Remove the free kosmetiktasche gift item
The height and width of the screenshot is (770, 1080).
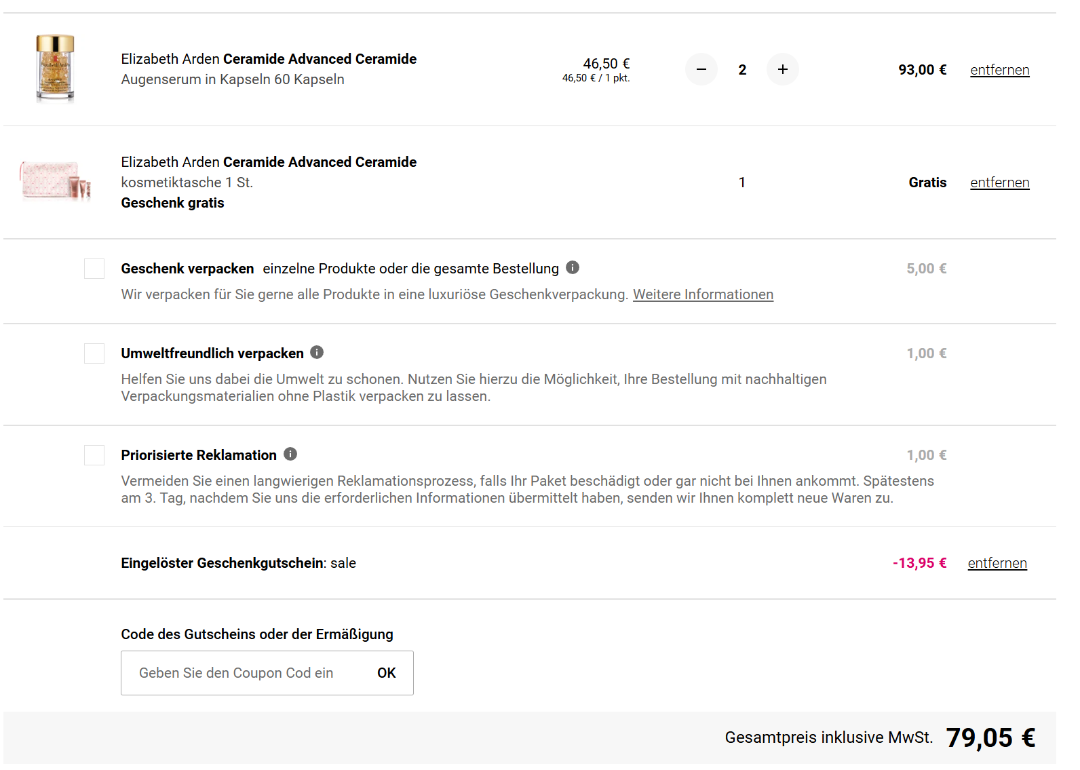pyautogui.click(x=999, y=183)
